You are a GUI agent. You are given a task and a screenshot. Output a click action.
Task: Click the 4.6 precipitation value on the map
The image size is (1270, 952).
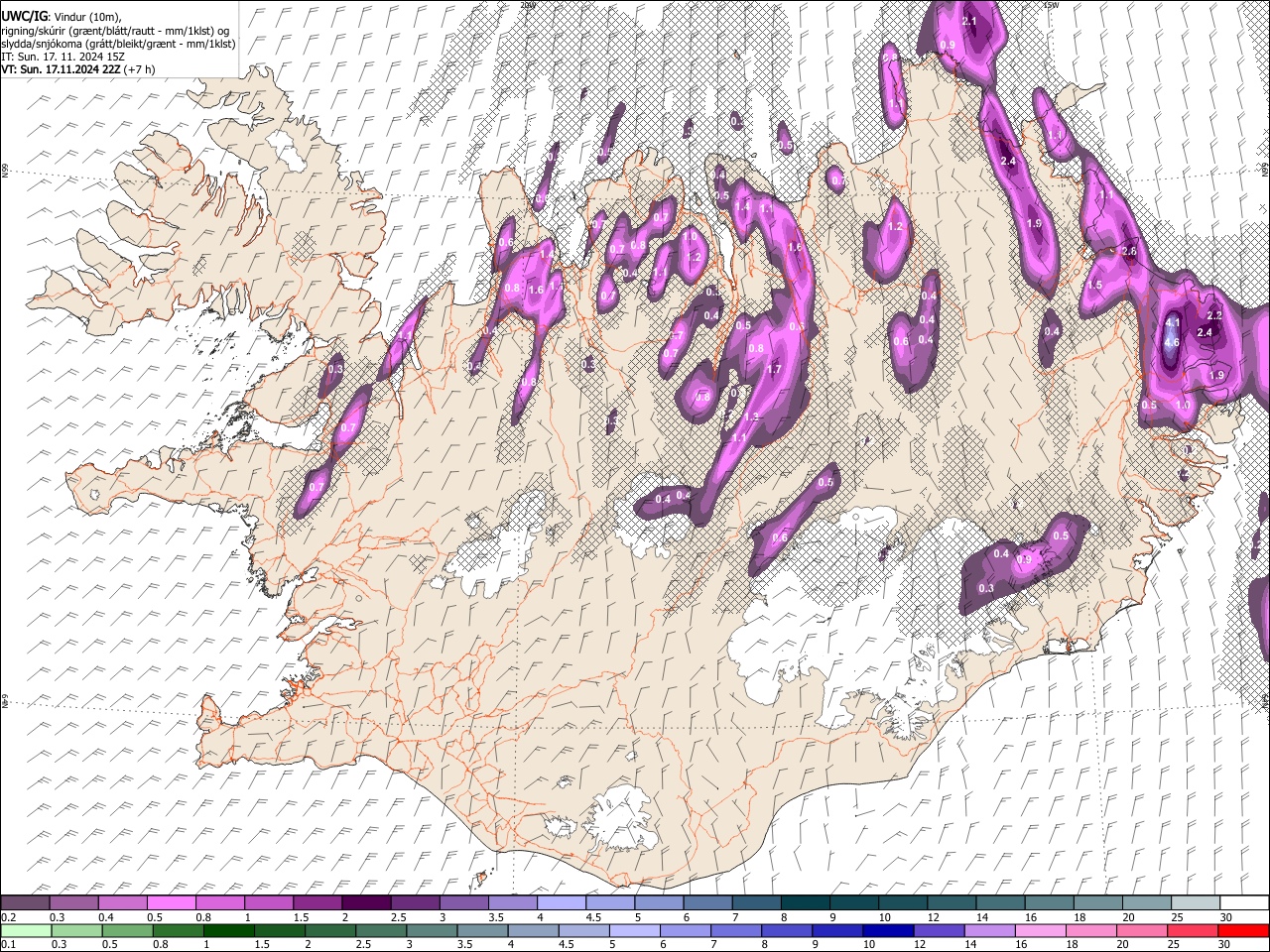[x=1171, y=343]
